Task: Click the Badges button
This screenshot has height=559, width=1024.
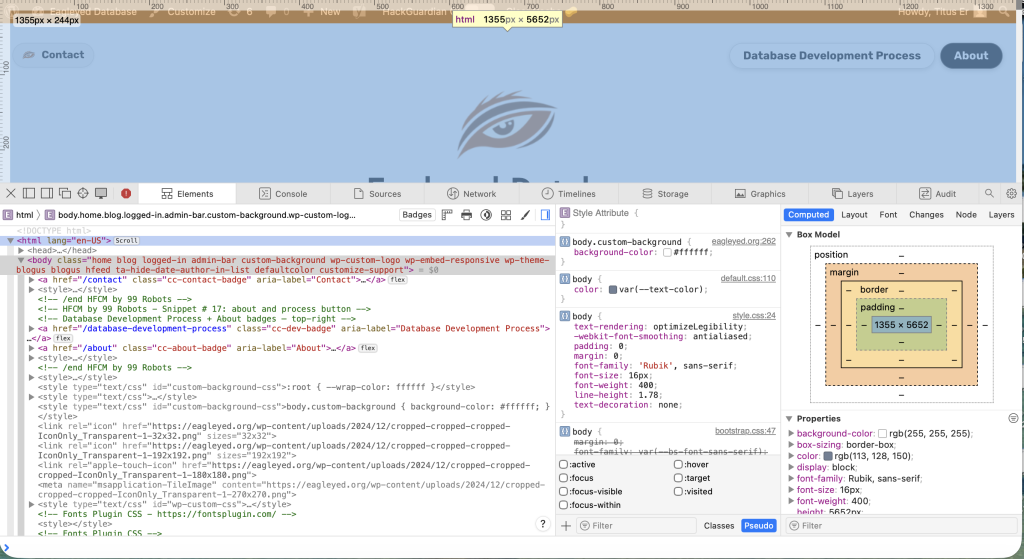Action: tap(417, 214)
